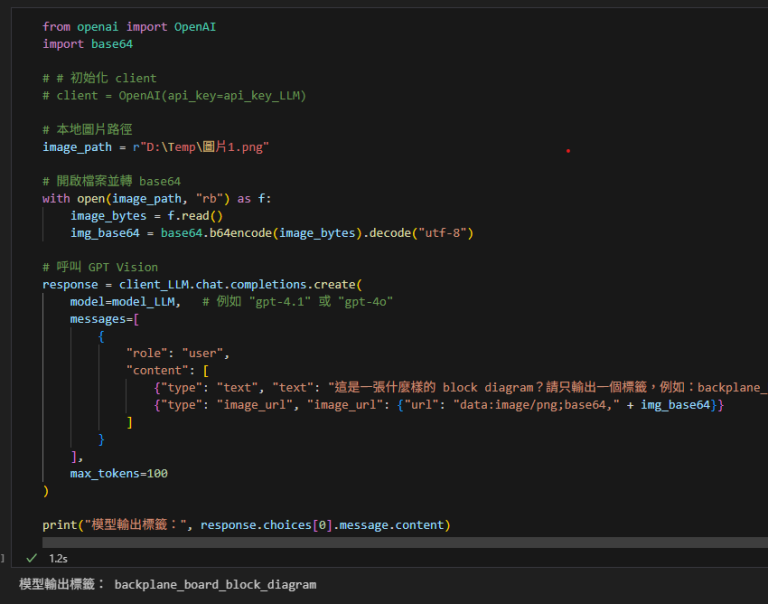Click the '"content": [' line
The height and width of the screenshot is (604, 768).
[168, 371]
